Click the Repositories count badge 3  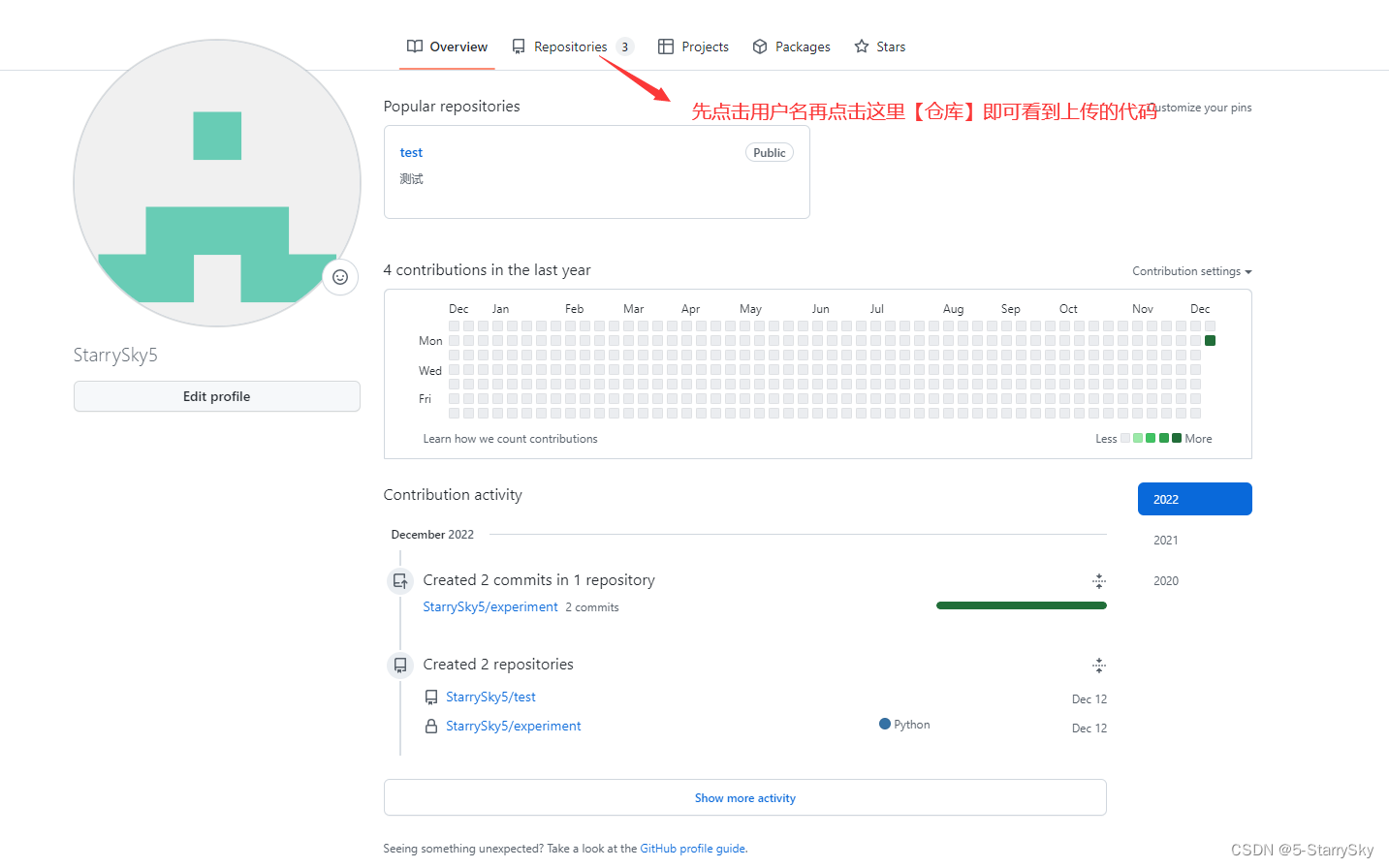(625, 46)
